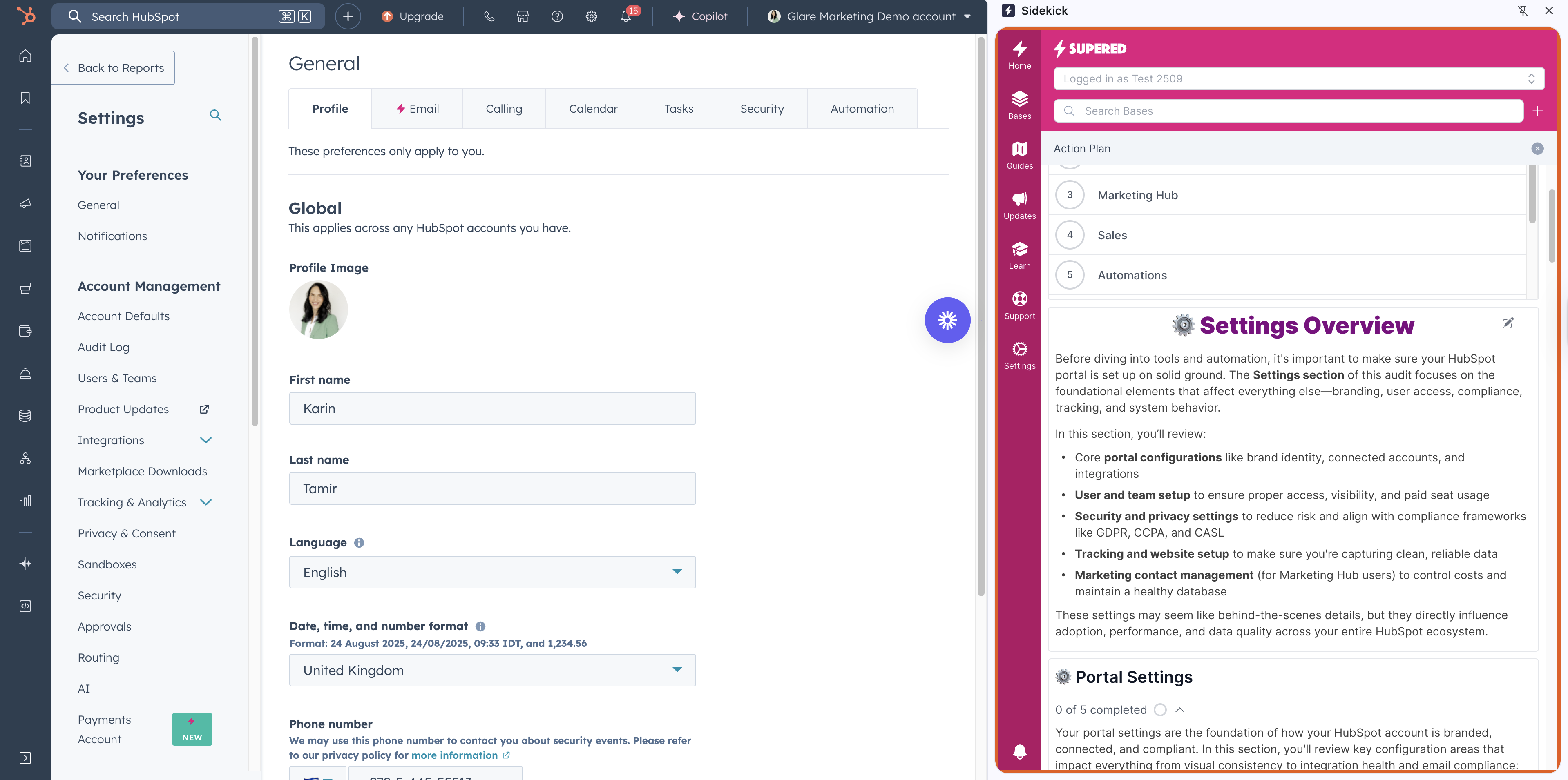Open Supered Updates in the sidekick rail
This screenshot has height=780, width=1568.
coord(1020,206)
